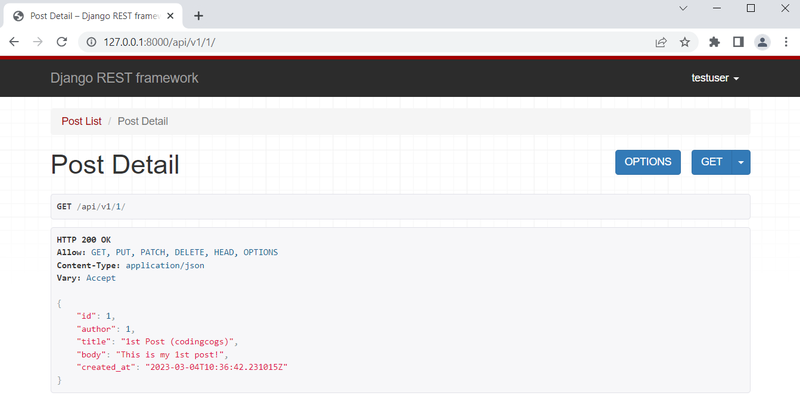Toggle the browser side panel
The width and height of the screenshot is (800, 402).
point(738,42)
